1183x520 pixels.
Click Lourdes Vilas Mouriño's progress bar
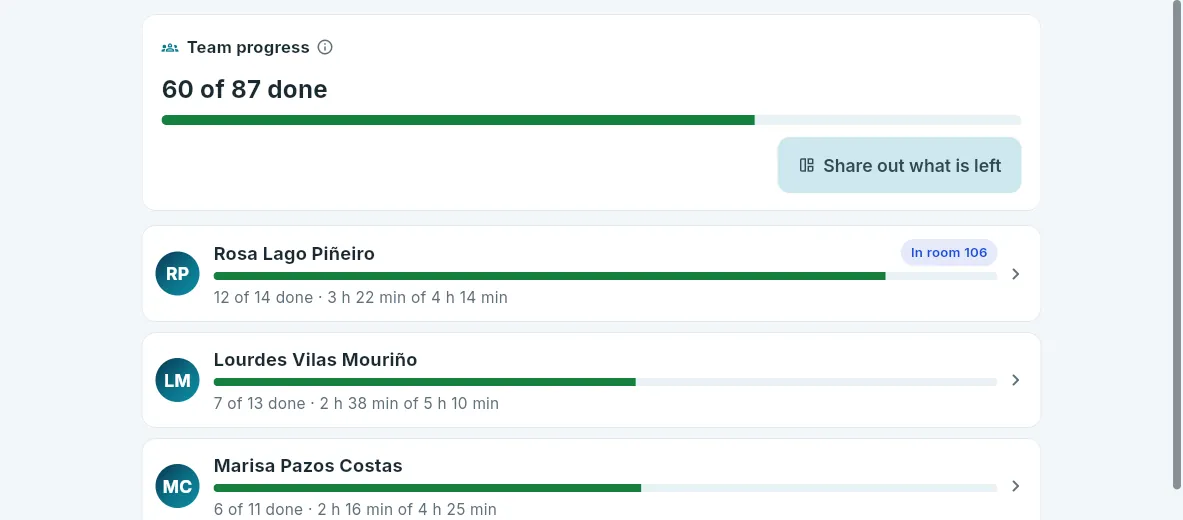[x=605, y=382]
